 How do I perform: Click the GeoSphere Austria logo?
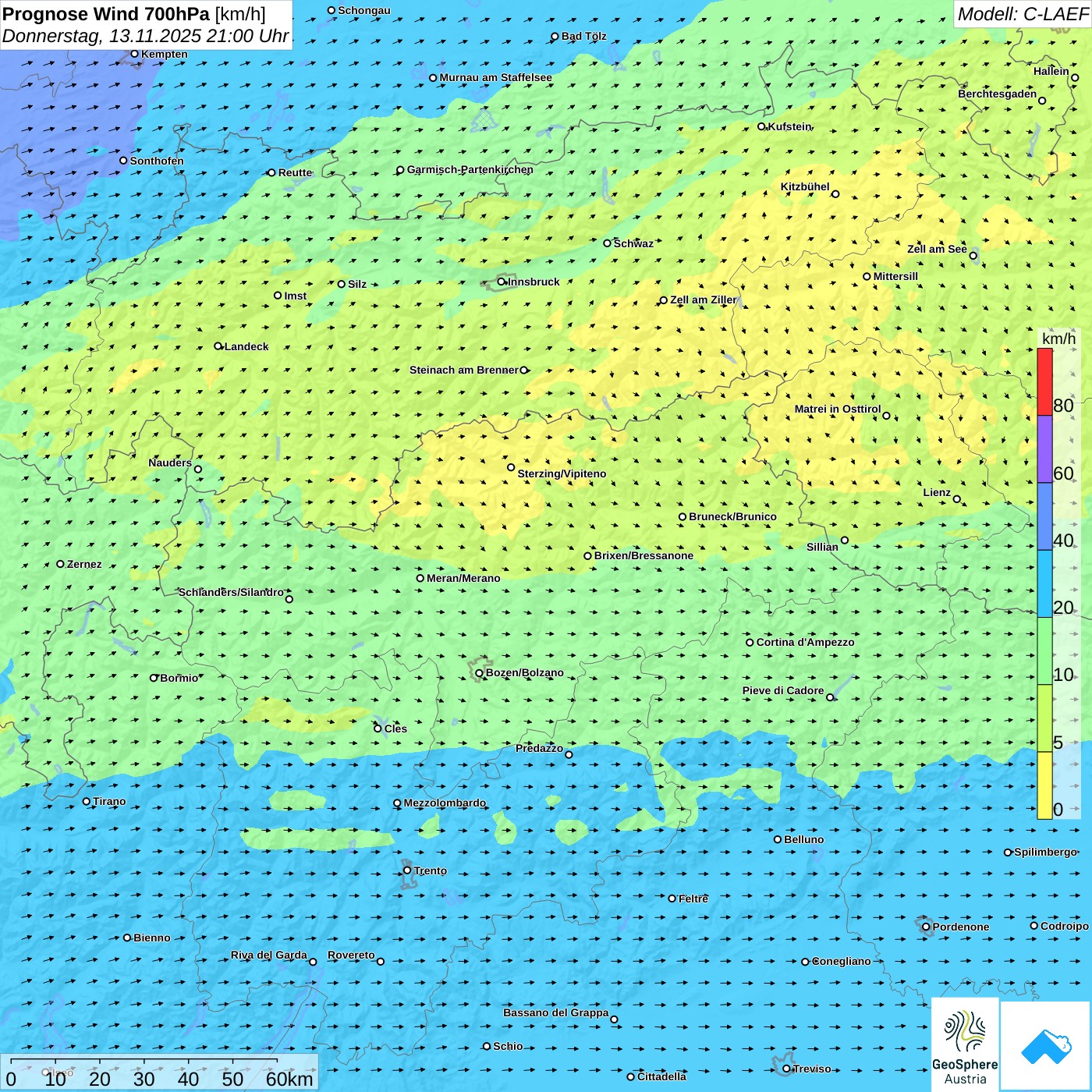(965, 1044)
